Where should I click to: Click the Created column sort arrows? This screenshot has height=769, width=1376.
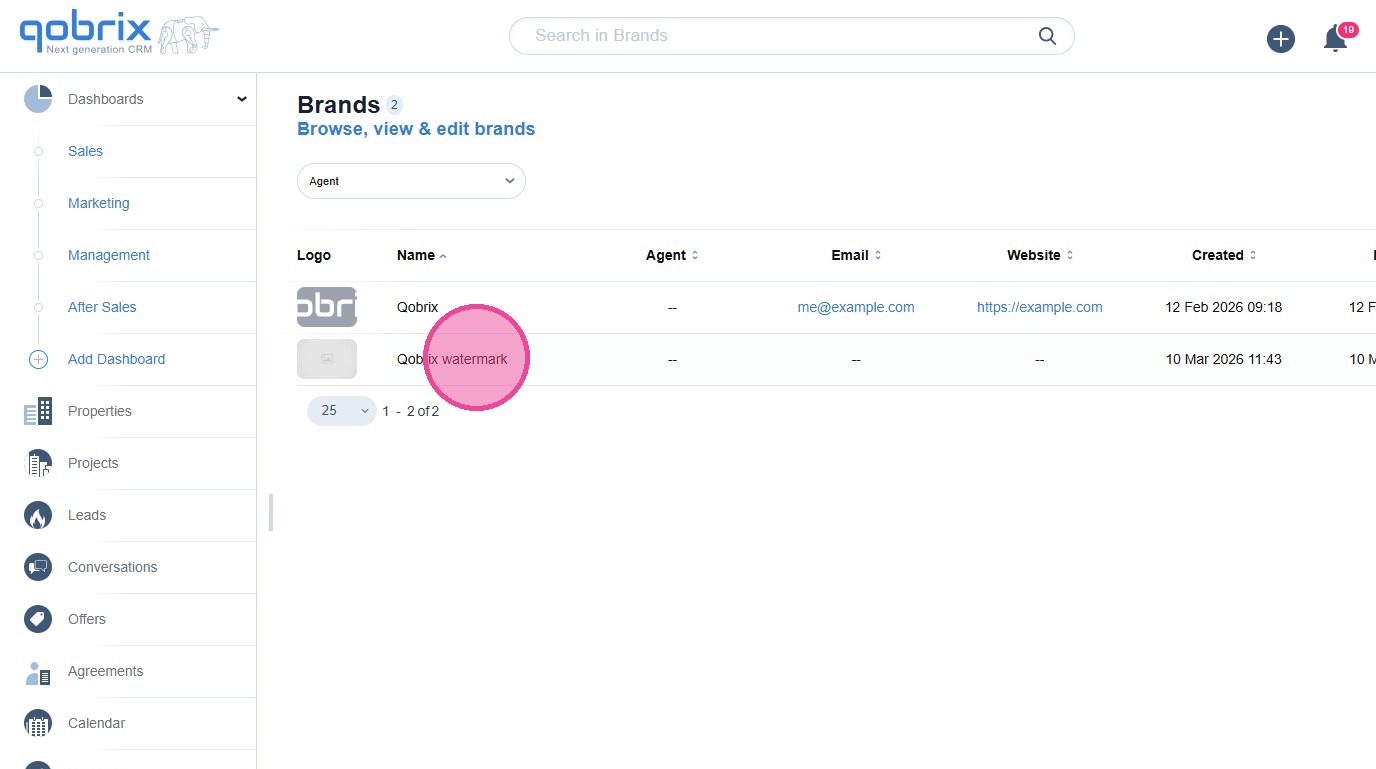coord(1253,255)
